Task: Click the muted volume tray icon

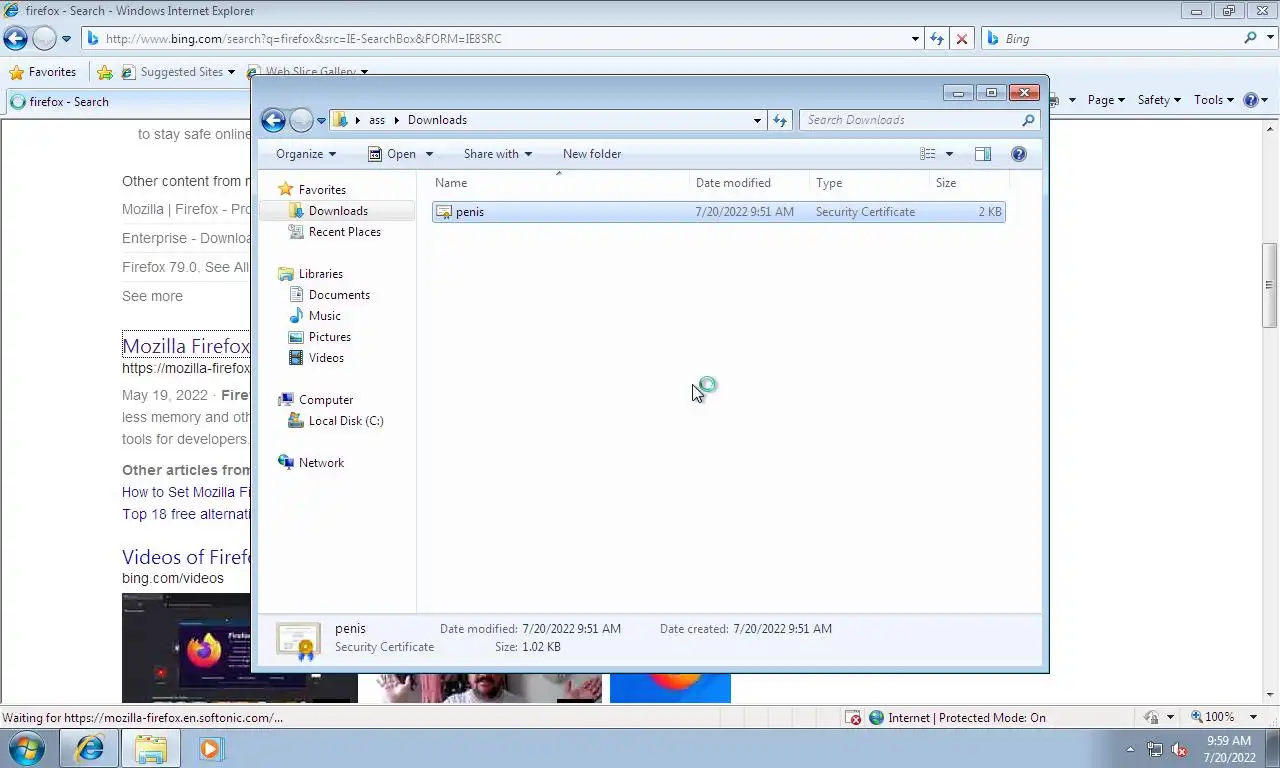Action: coord(1179,749)
